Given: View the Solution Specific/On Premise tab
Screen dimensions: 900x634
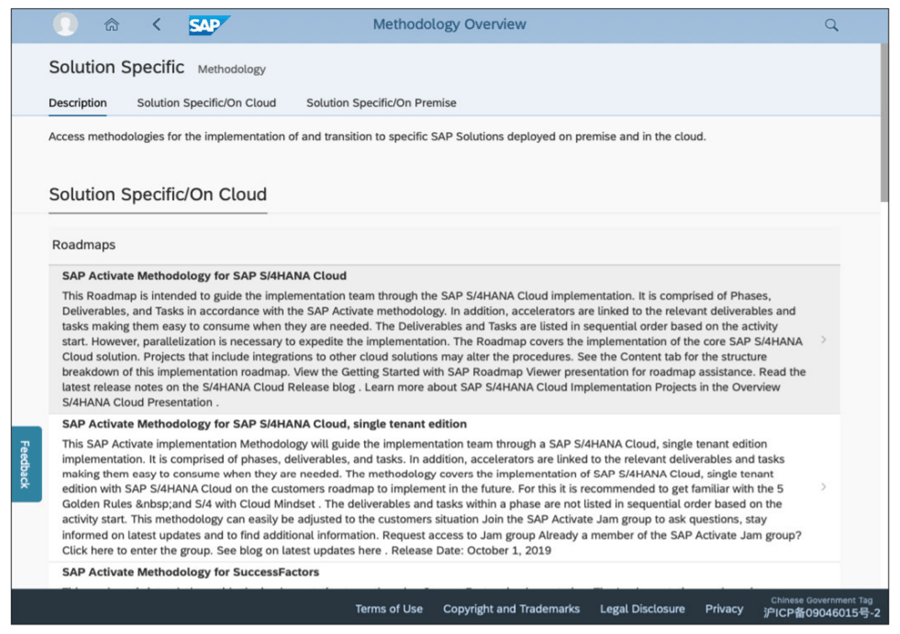Looking at the screenshot, I should coord(381,103).
